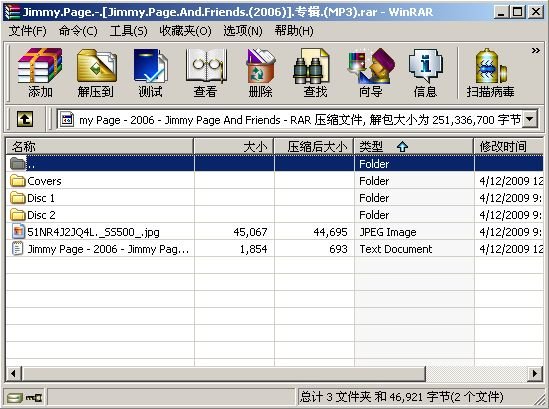Maximize the WinRAR window
Viewport: 549px width, 409px height.
pos(517,12)
